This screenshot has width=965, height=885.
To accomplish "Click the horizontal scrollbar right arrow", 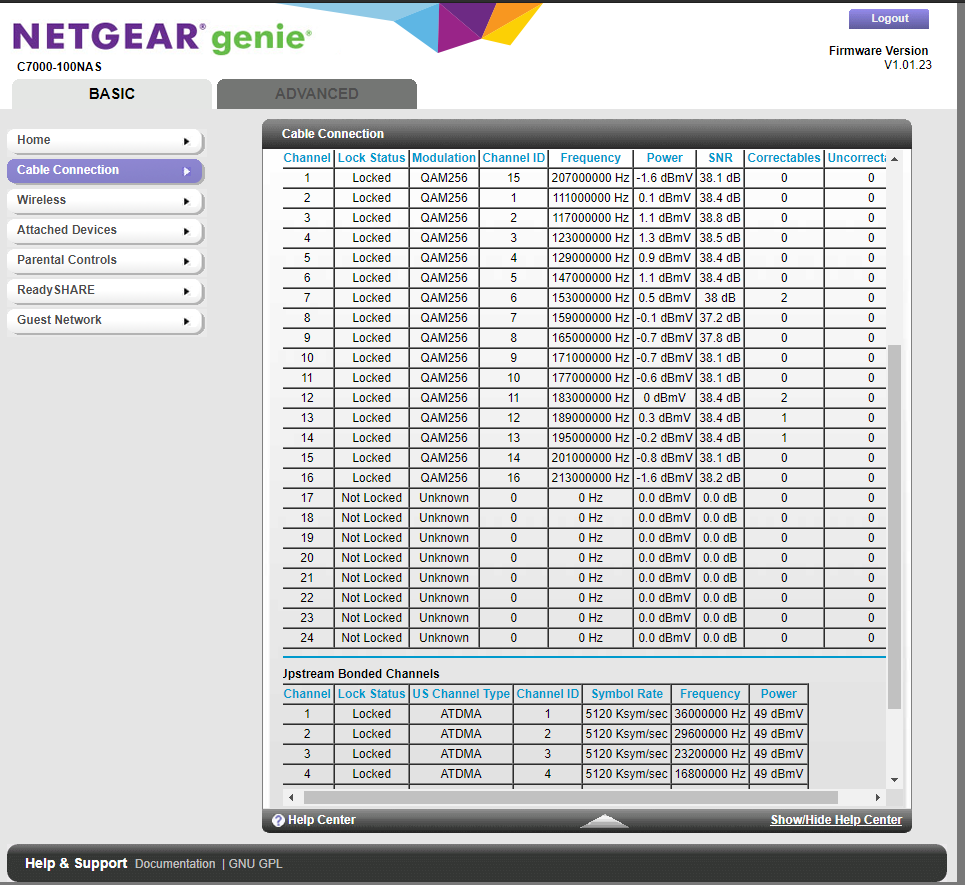I will [x=878, y=797].
